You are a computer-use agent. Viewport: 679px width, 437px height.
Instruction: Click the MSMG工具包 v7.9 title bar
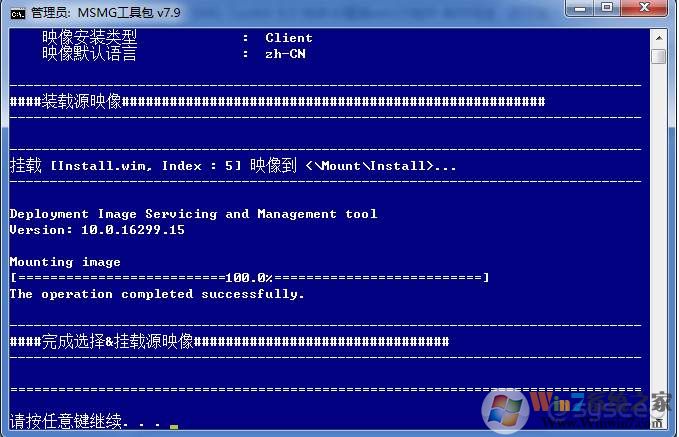[x=300, y=11]
